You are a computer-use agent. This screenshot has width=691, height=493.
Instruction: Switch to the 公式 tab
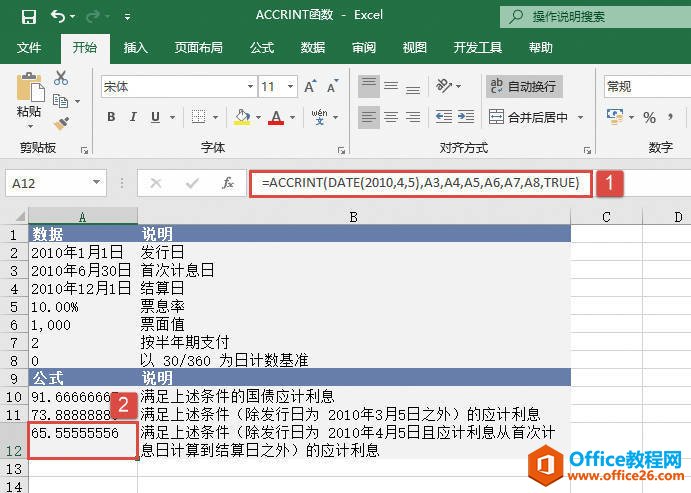pyautogui.click(x=262, y=48)
